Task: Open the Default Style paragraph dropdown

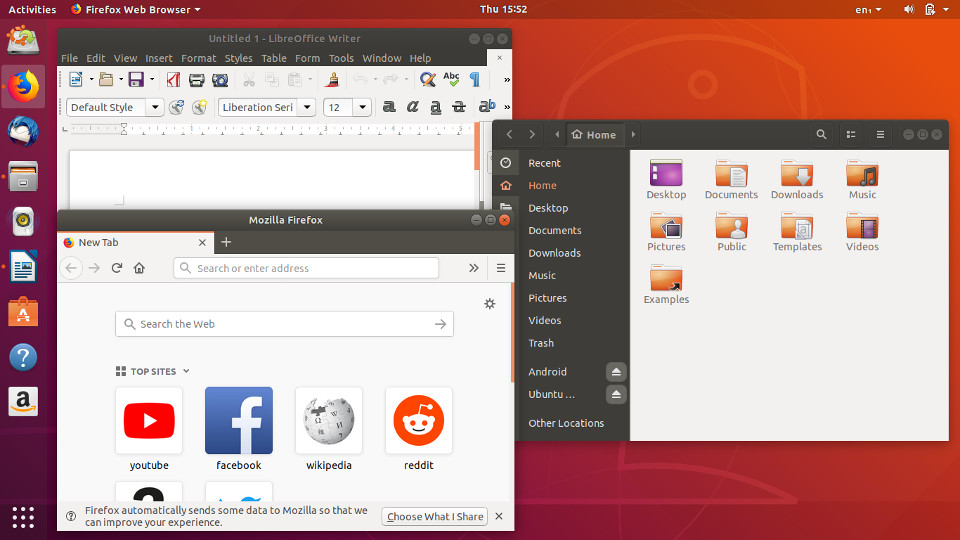Action: click(x=155, y=107)
